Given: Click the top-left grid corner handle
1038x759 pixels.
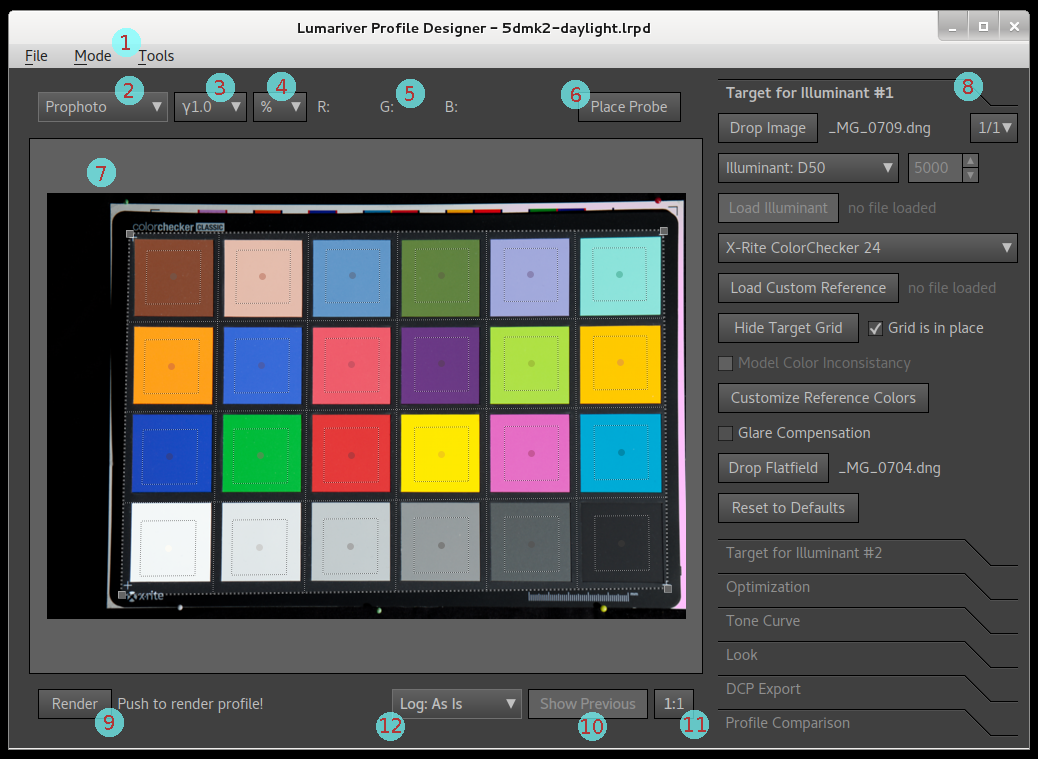Looking at the screenshot, I should point(130,234).
